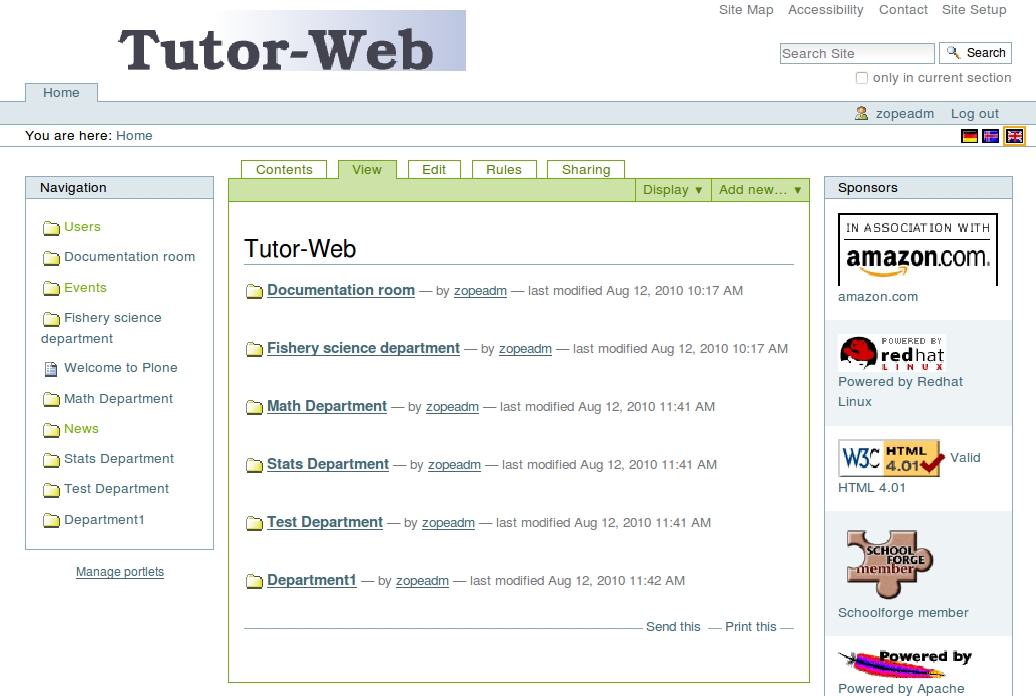1036x696 pixels.
Task: Open the 'Add new…' dropdown menu
Action: click(x=760, y=190)
